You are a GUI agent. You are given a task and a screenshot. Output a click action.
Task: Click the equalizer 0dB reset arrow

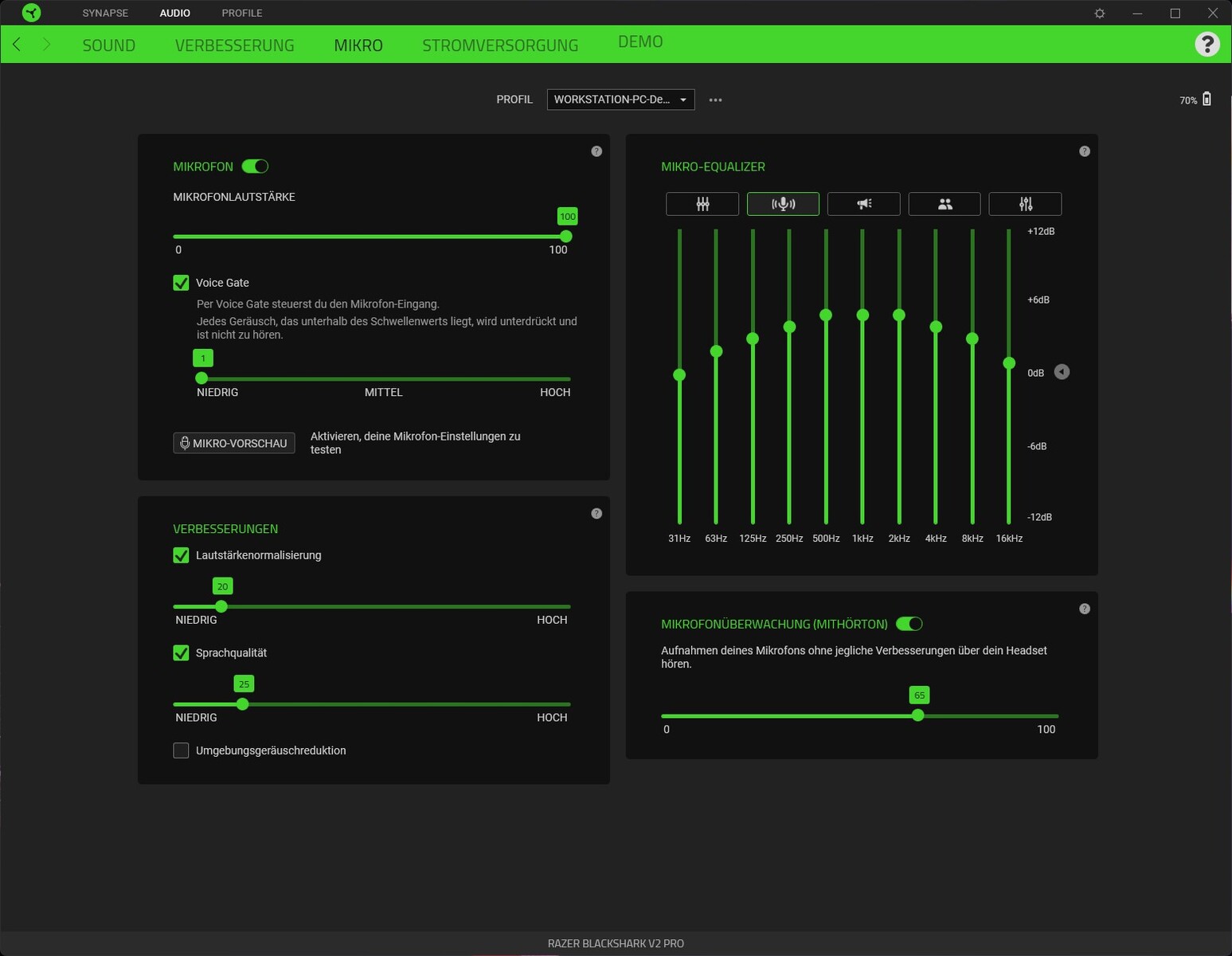[x=1062, y=372]
